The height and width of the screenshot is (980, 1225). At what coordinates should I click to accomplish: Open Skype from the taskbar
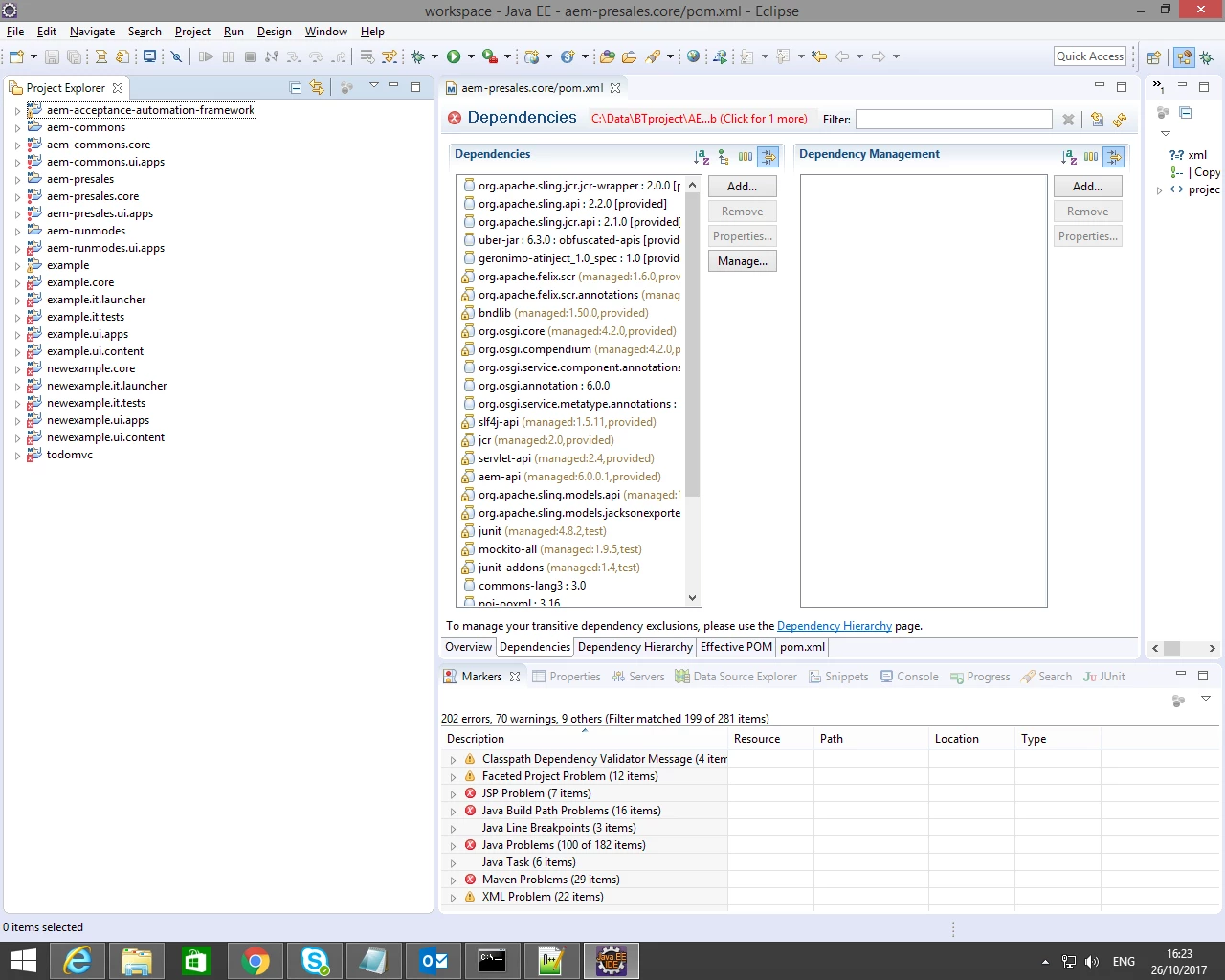314,961
